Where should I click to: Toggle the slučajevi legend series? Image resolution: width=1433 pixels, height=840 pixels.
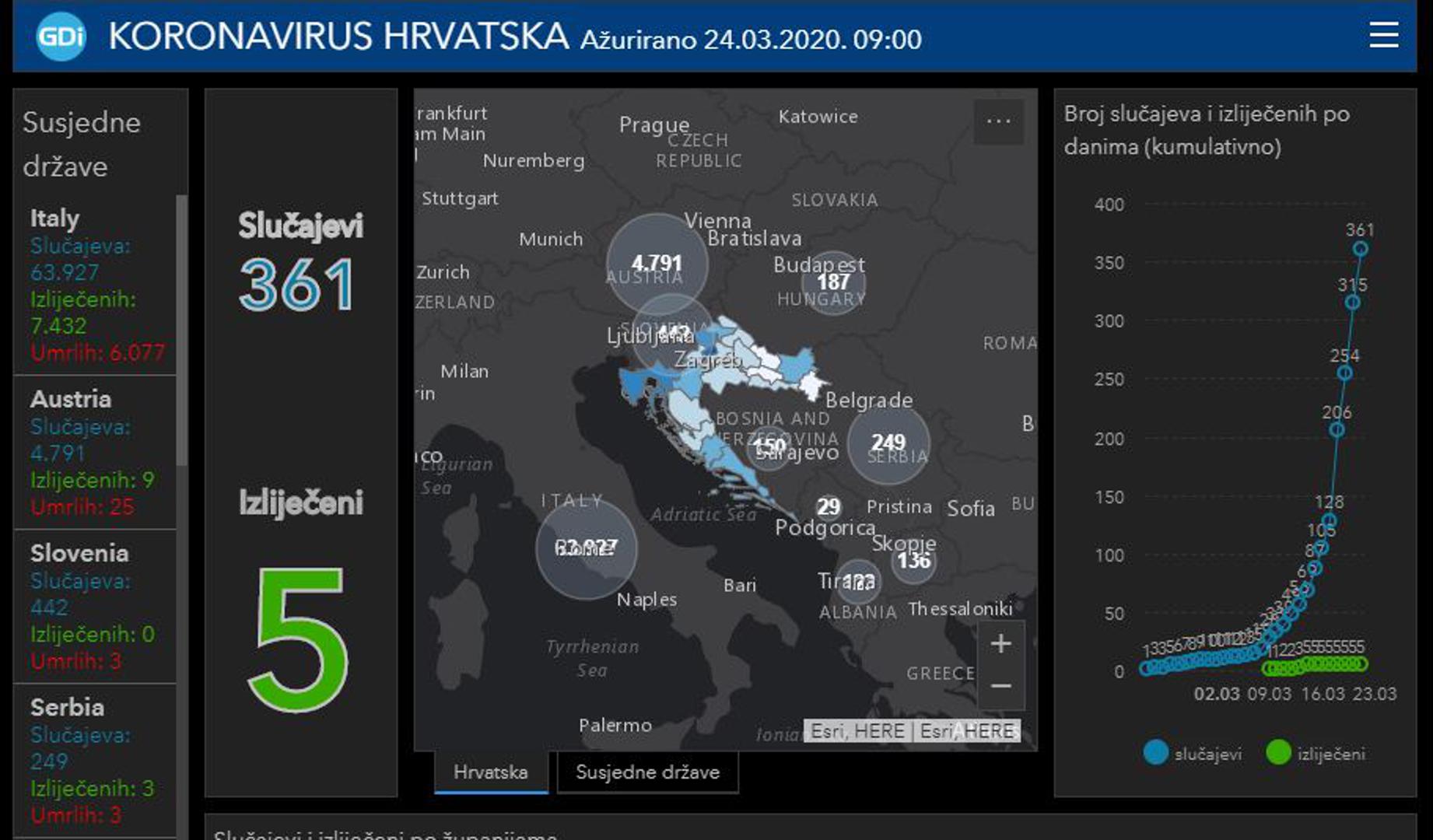(x=1193, y=753)
